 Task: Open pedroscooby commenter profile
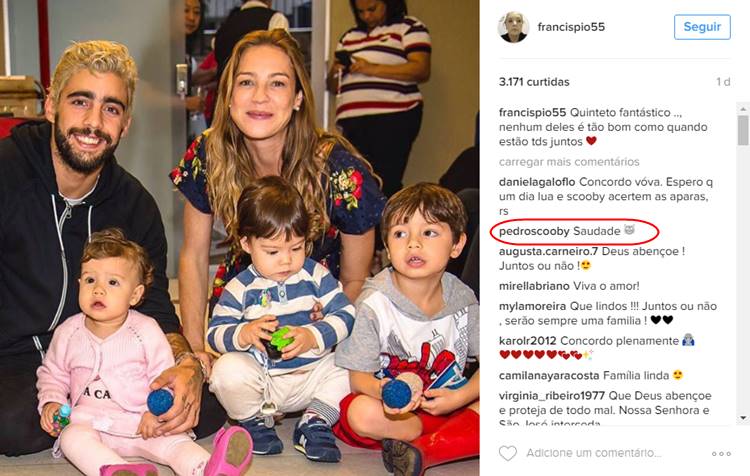pyautogui.click(x=534, y=232)
